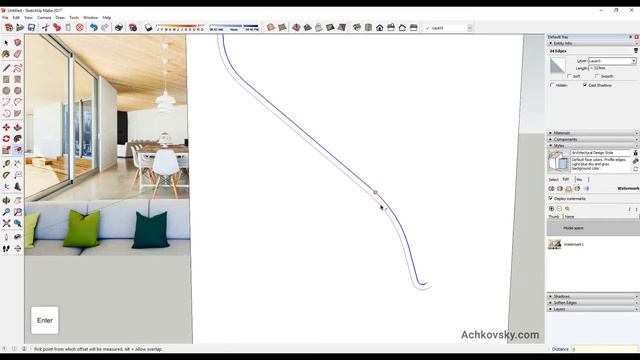Open the Tools menu
Screen dimensions: 640x360
[x=74, y=18]
